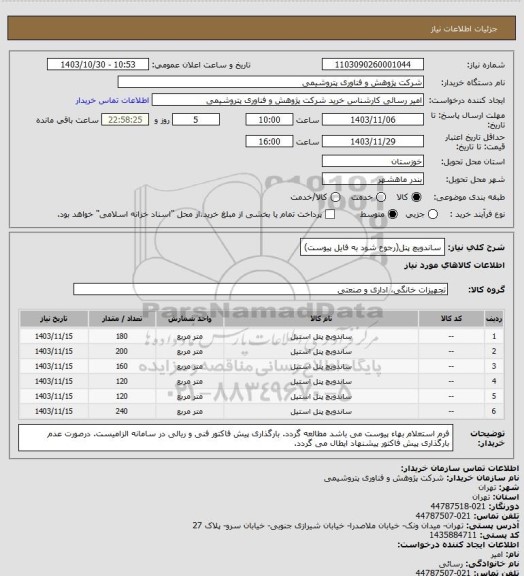Click the کد کالا column header
The height and width of the screenshot is (576, 524).
[x=451, y=319]
